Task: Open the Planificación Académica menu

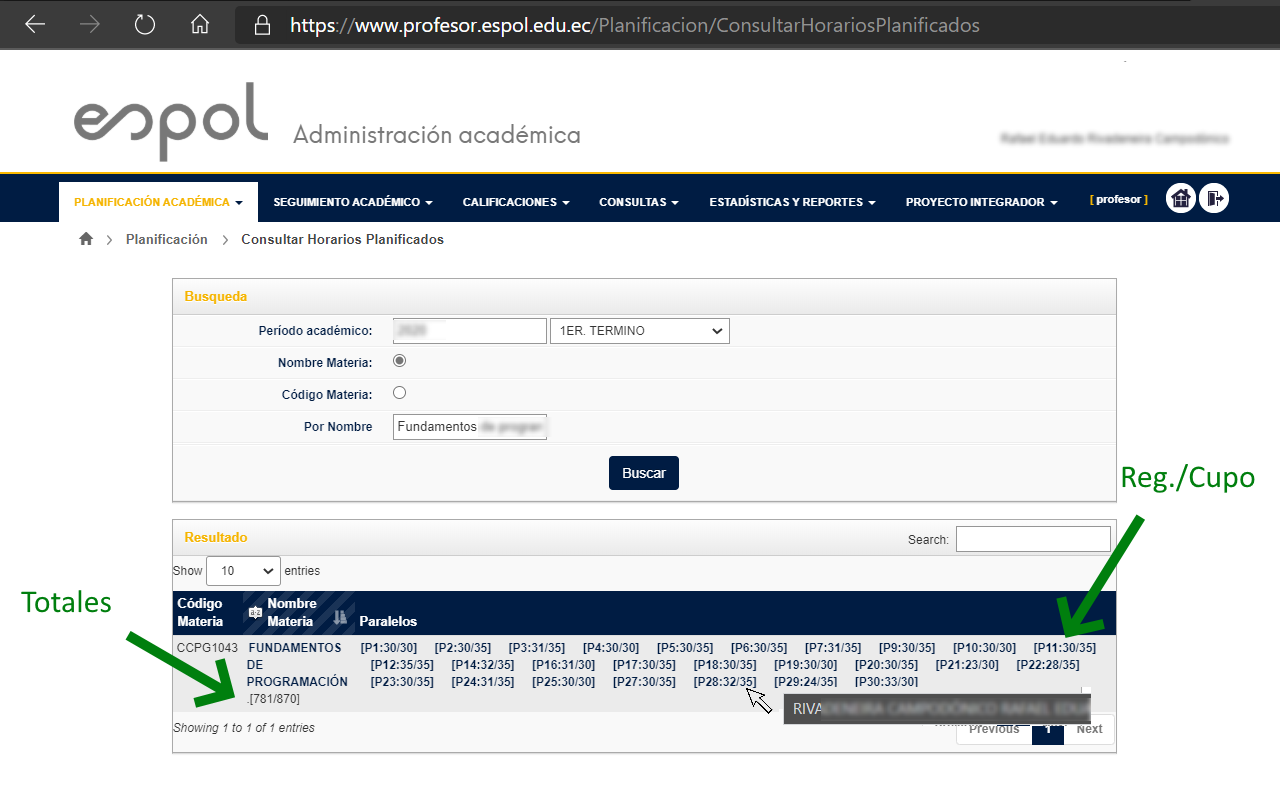Action: coord(158,202)
